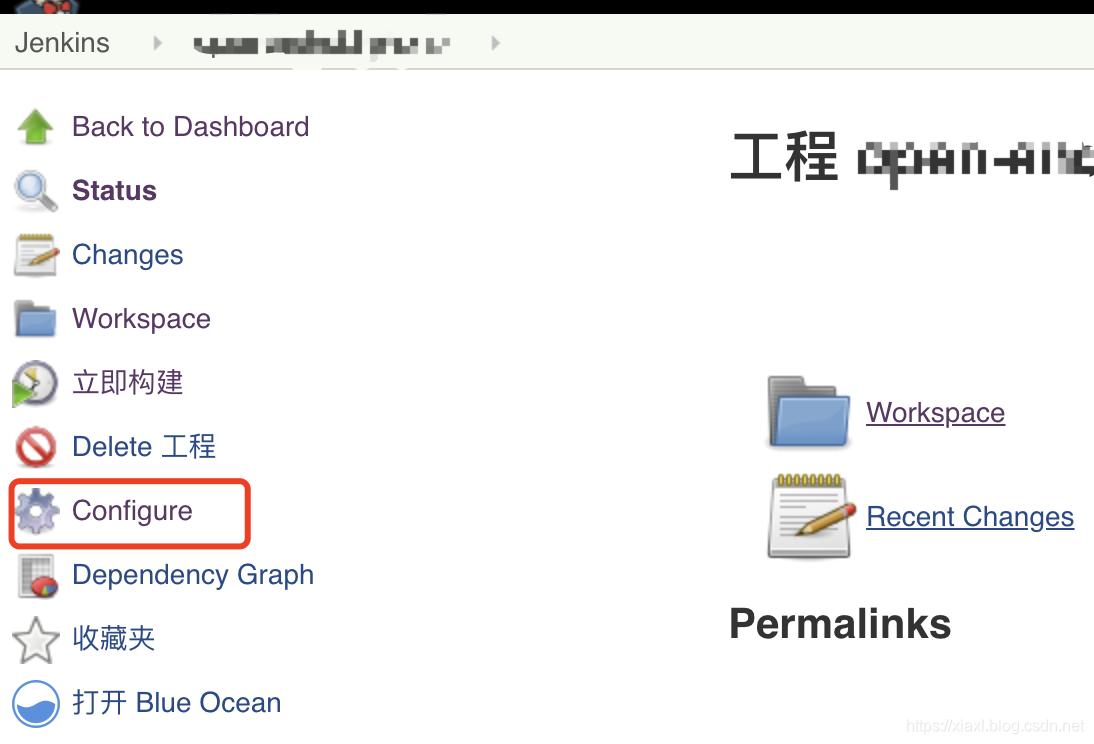Expand the breadcrumb arrow after Jenkins
1094x744 pixels.
click(158, 43)
